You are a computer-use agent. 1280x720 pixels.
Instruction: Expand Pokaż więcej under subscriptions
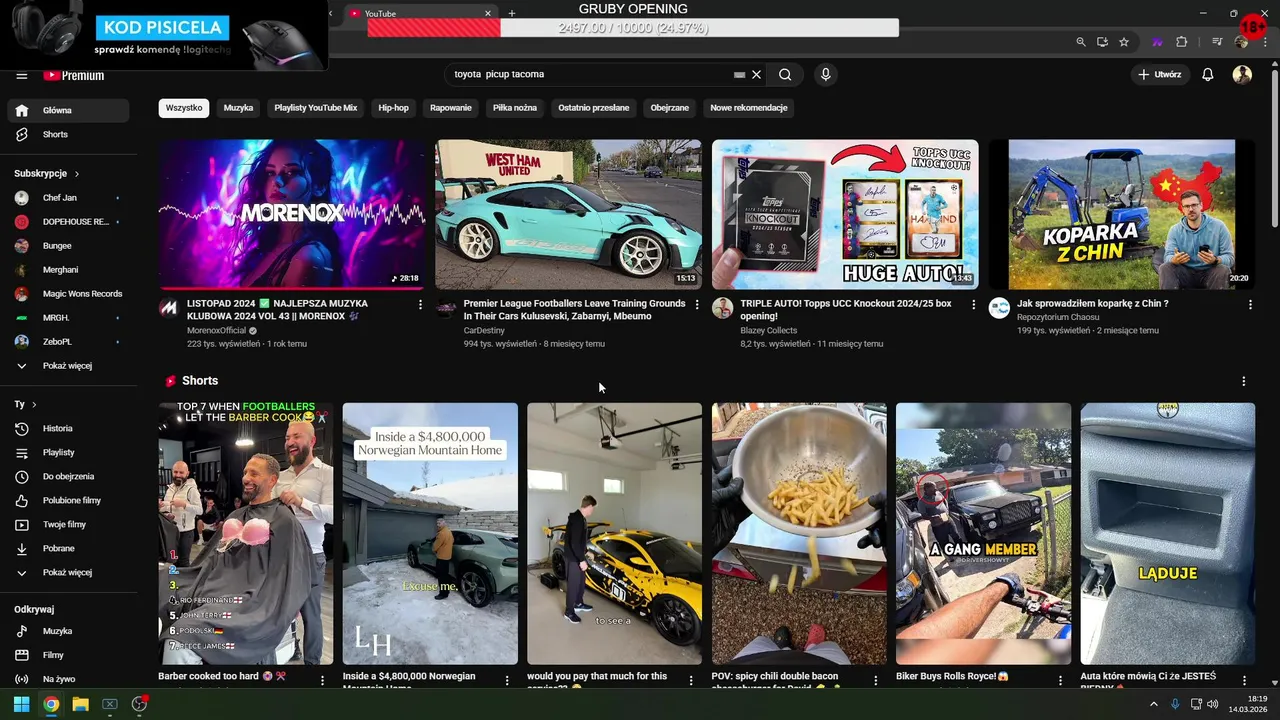pyautogui.click(x=68, y=366)
